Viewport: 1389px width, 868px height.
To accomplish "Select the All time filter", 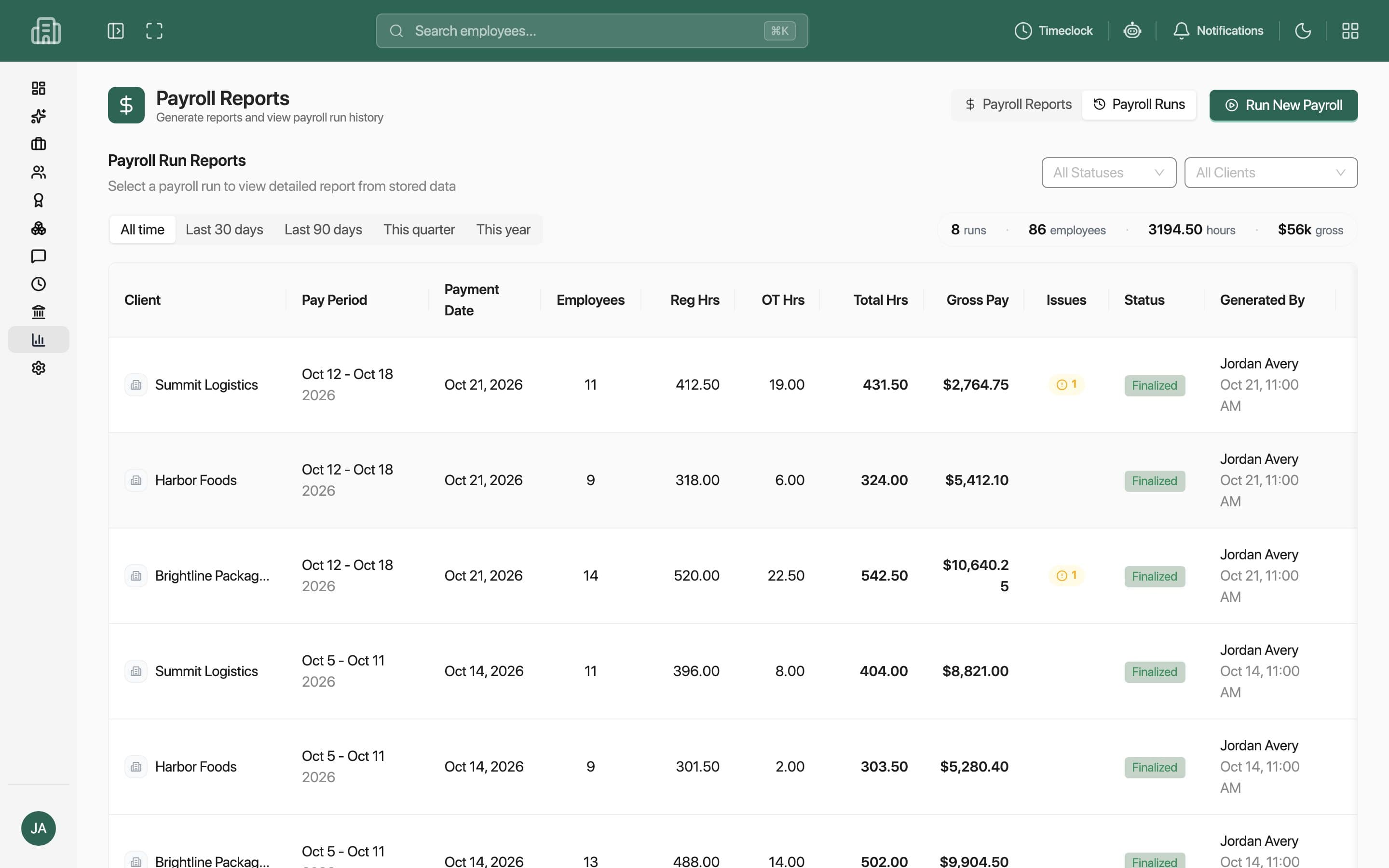I will click(142, 230).
